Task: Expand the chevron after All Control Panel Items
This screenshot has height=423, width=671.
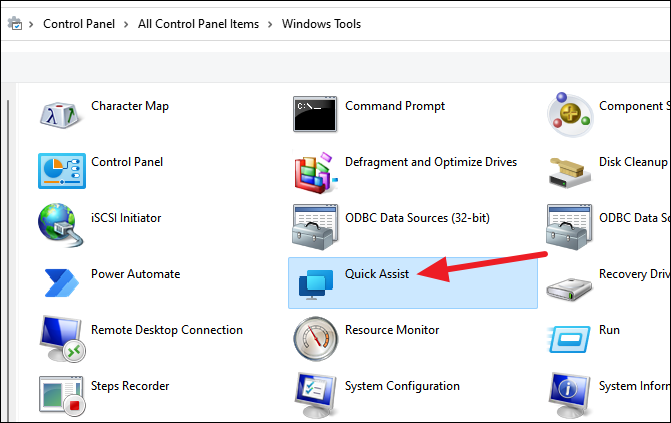Action: tap(270, 24)
